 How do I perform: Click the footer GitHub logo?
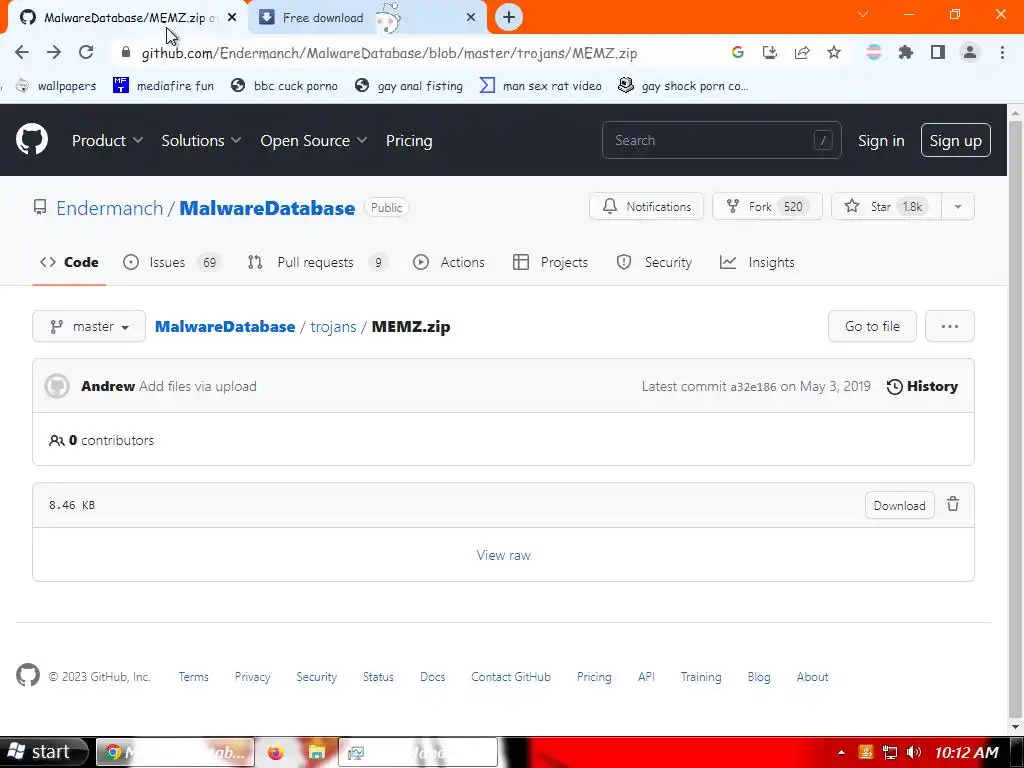(x=28, y=675)
